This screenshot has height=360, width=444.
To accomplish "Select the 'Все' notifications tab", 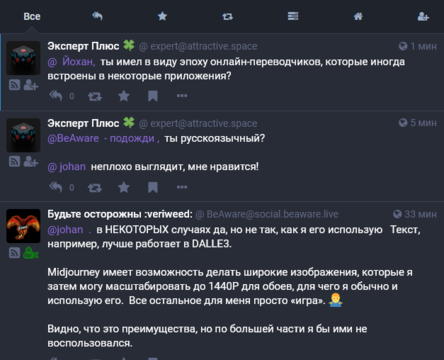I will tap(32, 16).
